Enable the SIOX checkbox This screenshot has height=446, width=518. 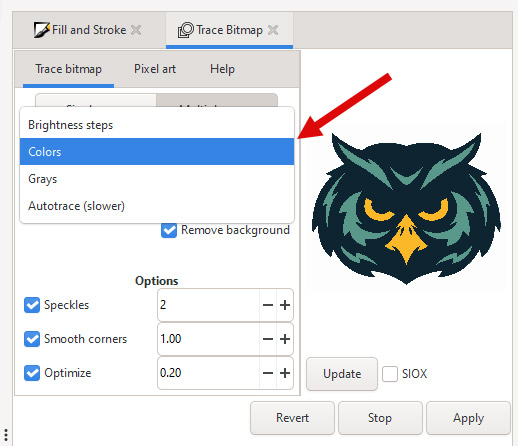pyautogui.click(x=390, y=374)
